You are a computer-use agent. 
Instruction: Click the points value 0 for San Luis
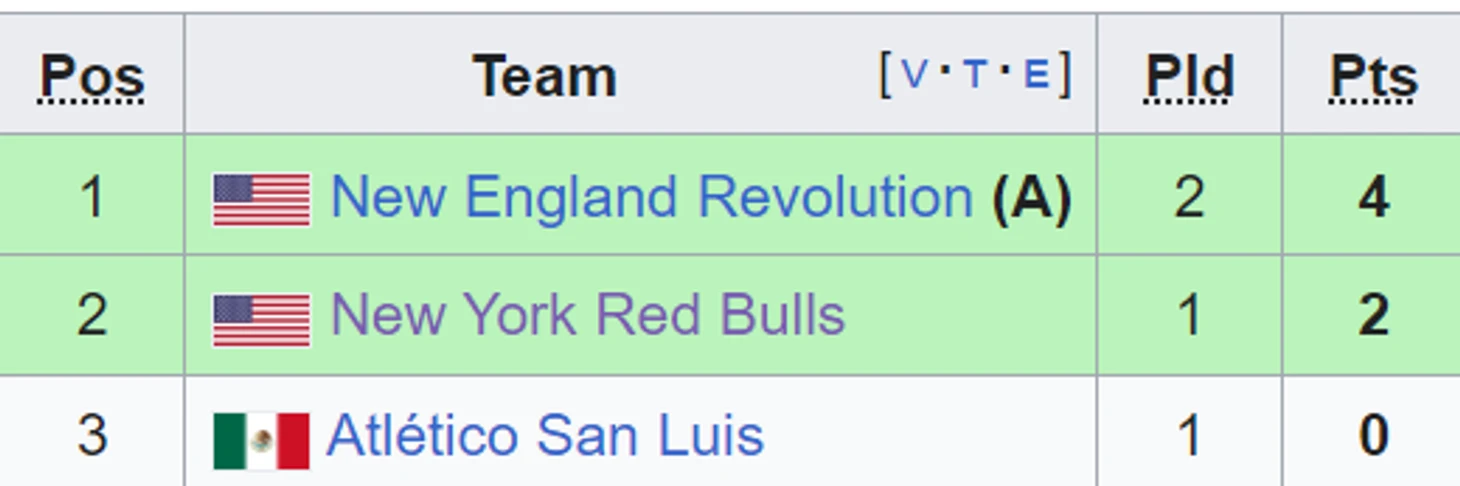click(1373, 436)
